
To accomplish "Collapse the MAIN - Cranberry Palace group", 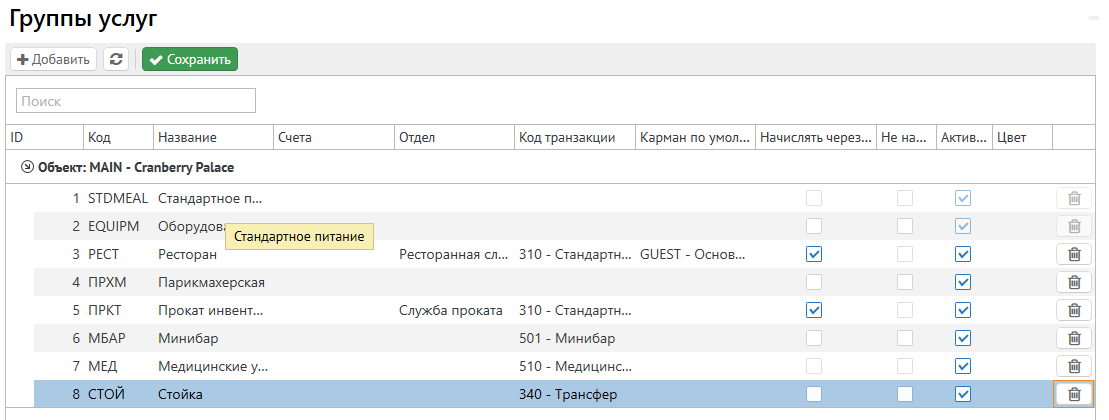I will click(28, 168).
